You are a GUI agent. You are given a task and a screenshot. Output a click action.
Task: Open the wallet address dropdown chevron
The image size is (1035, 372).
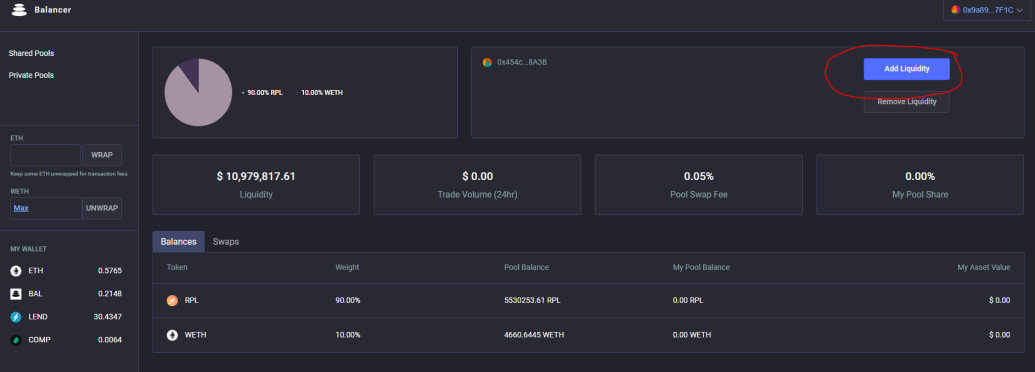1020,11
